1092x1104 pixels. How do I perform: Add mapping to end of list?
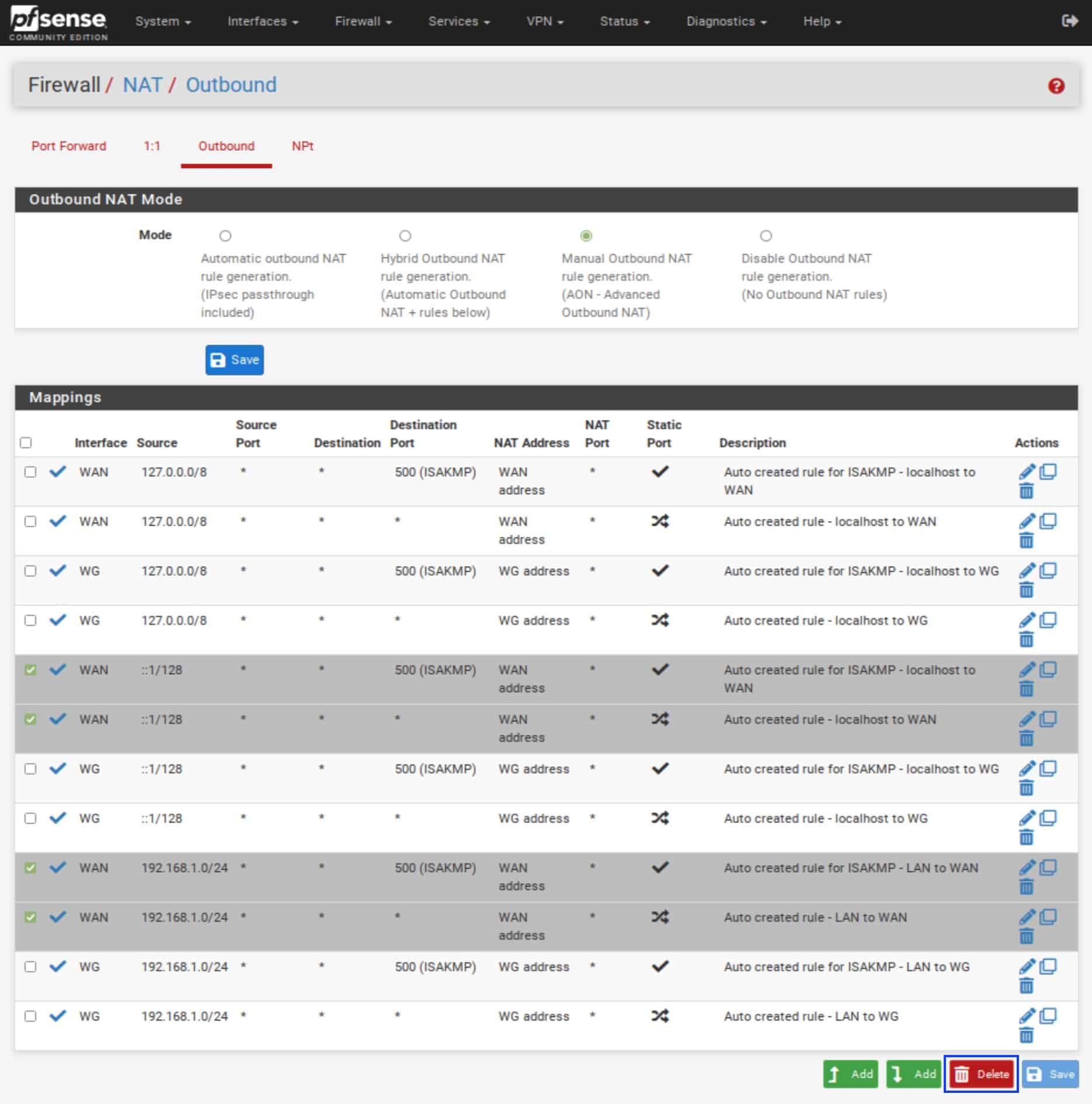(x=913, y=1074)
